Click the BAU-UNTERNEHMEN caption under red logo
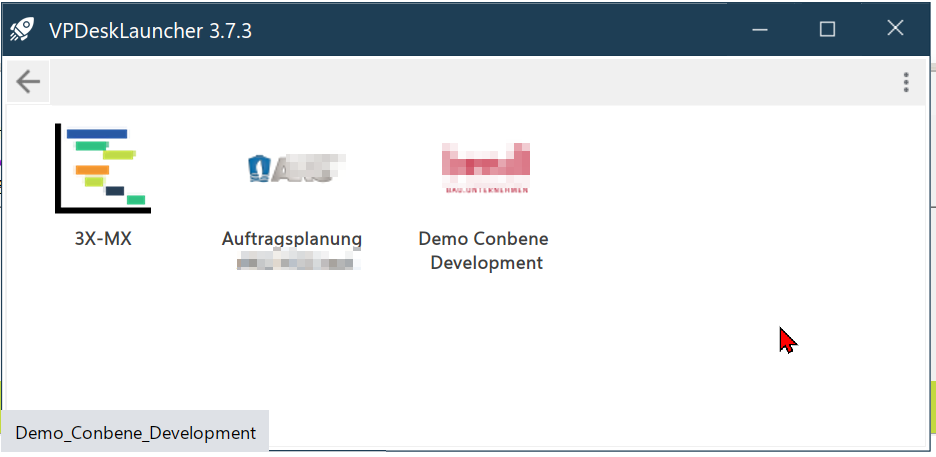 486,190
